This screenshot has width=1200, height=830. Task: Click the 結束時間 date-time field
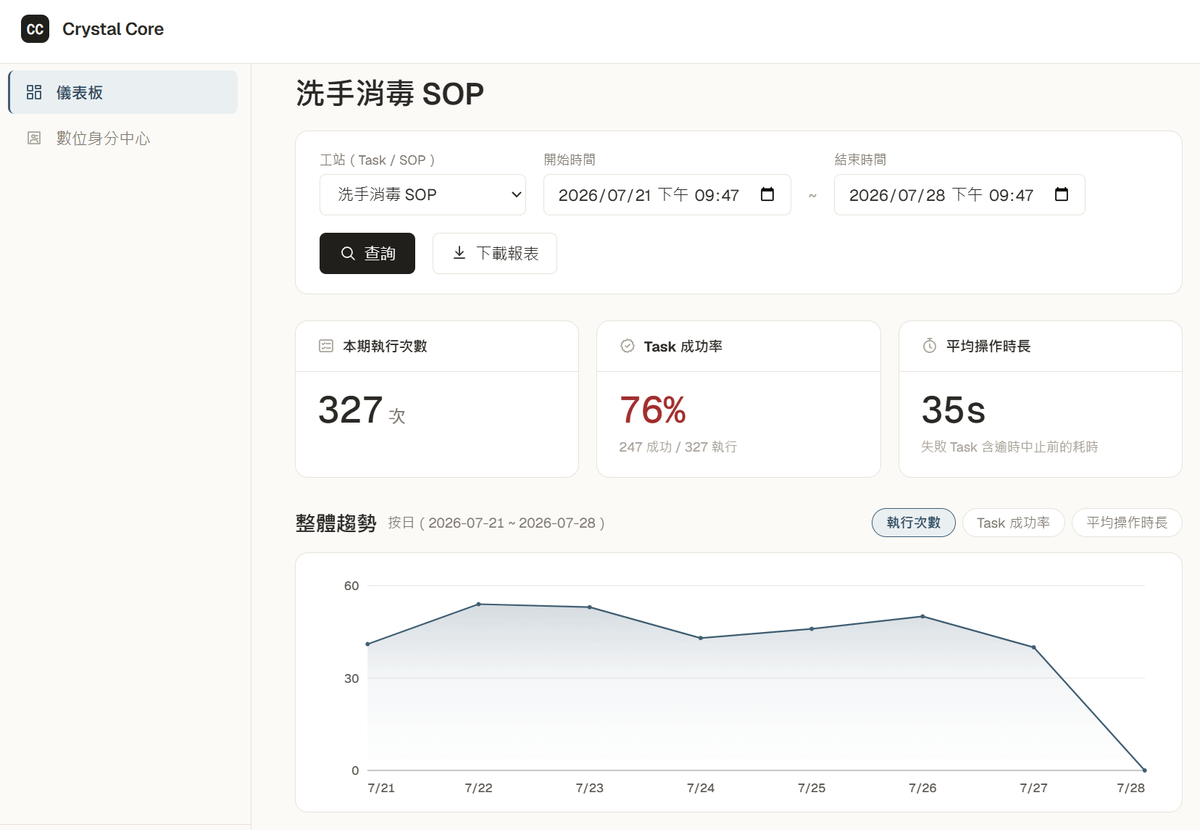click(x=959, y=195)
